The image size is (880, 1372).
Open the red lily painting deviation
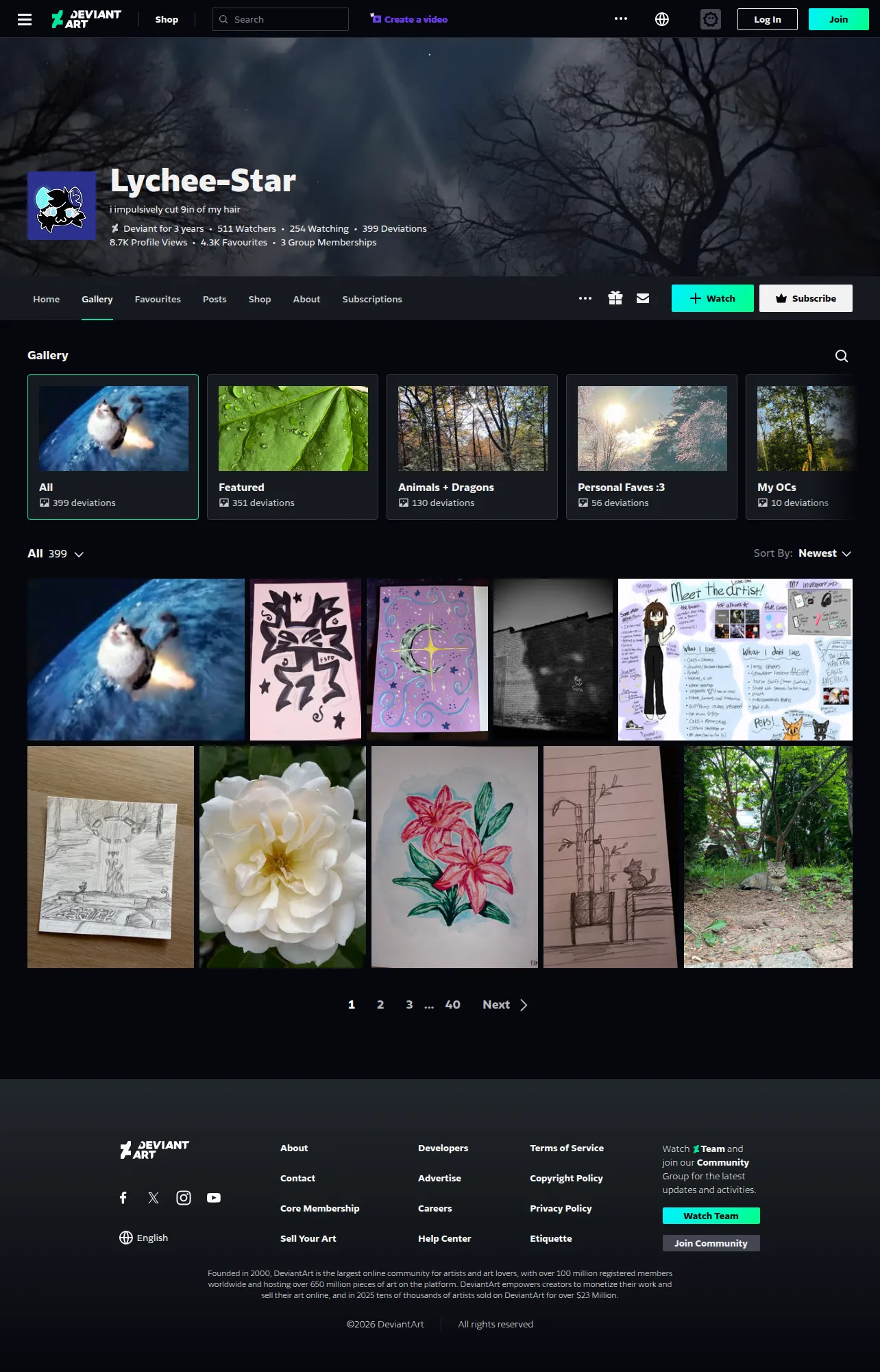click(454, 857)
